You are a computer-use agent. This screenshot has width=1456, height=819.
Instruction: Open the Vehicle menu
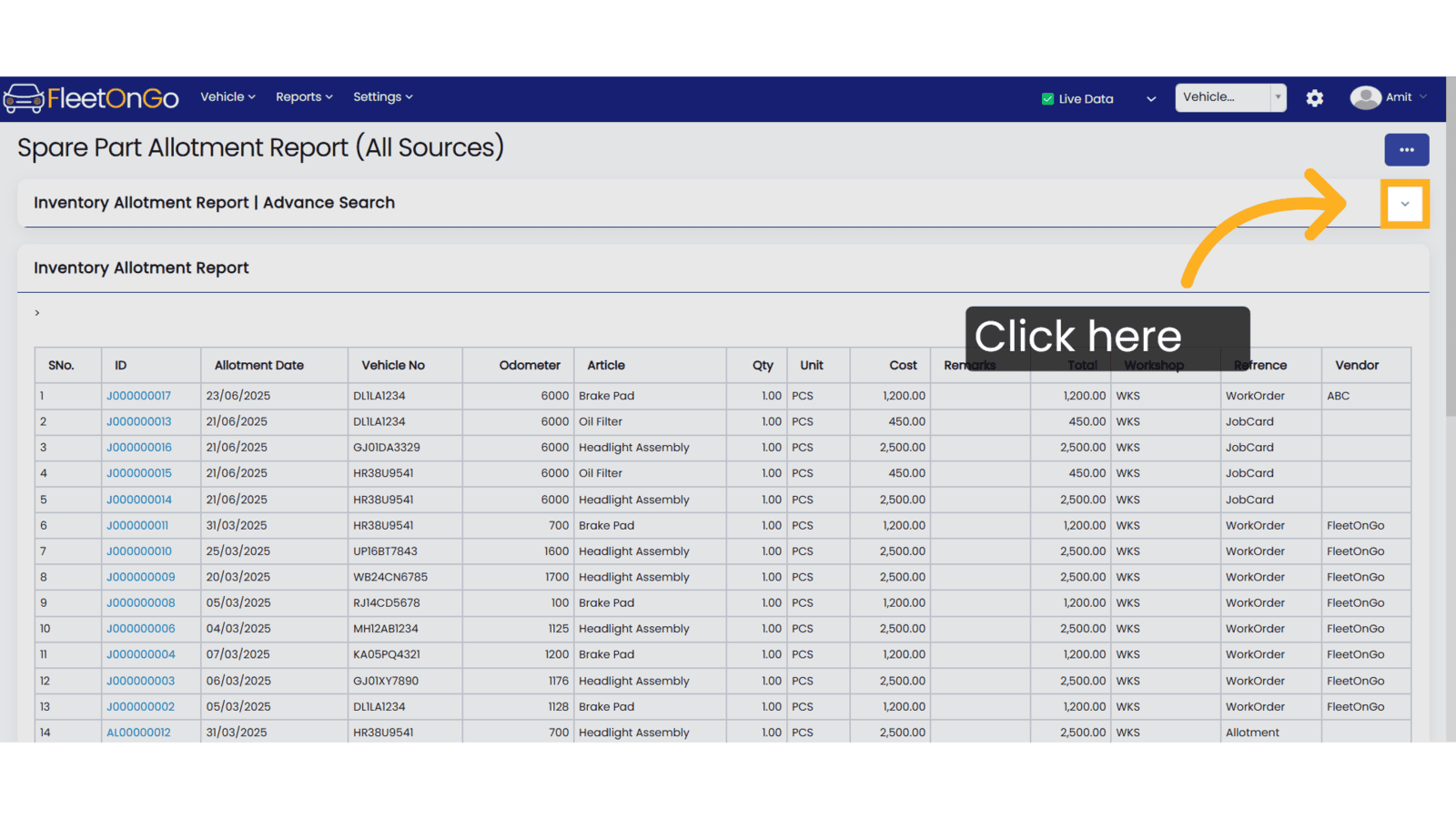[x=227, y=96]
